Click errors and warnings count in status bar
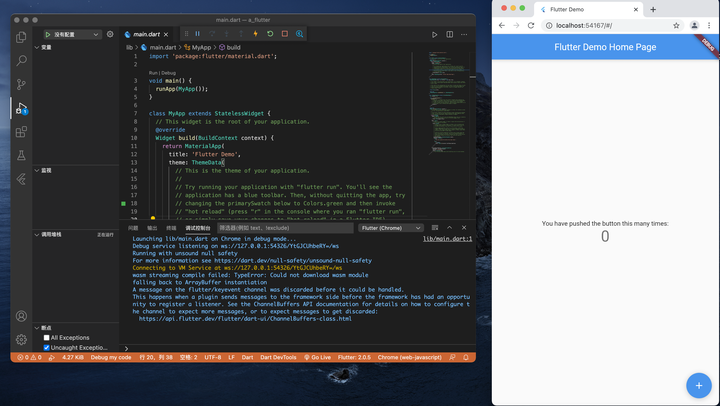This screenshot has width=720, height=406. tap(29, 357)
